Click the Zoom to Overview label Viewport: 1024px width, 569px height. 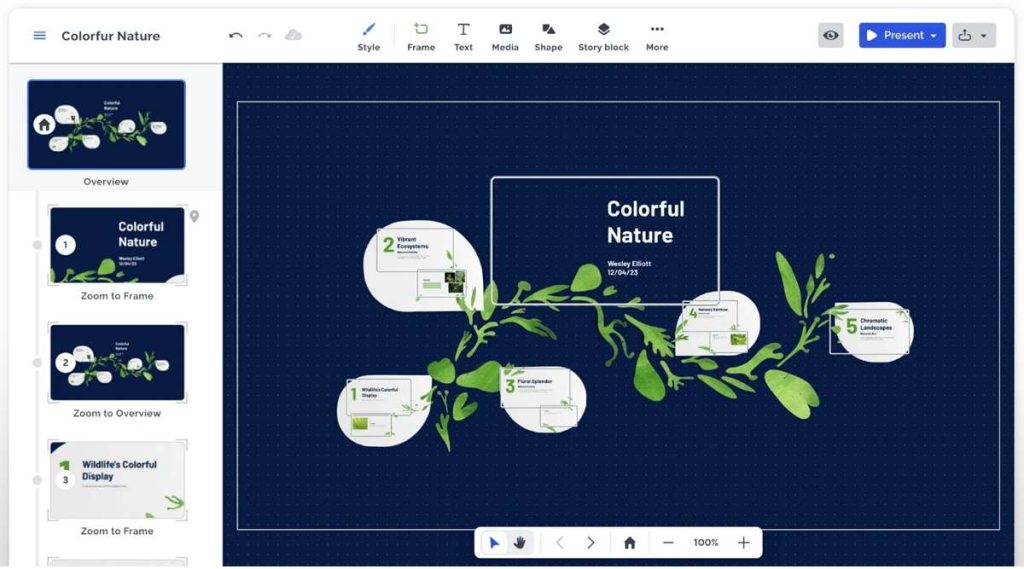[x=117, y=414]
